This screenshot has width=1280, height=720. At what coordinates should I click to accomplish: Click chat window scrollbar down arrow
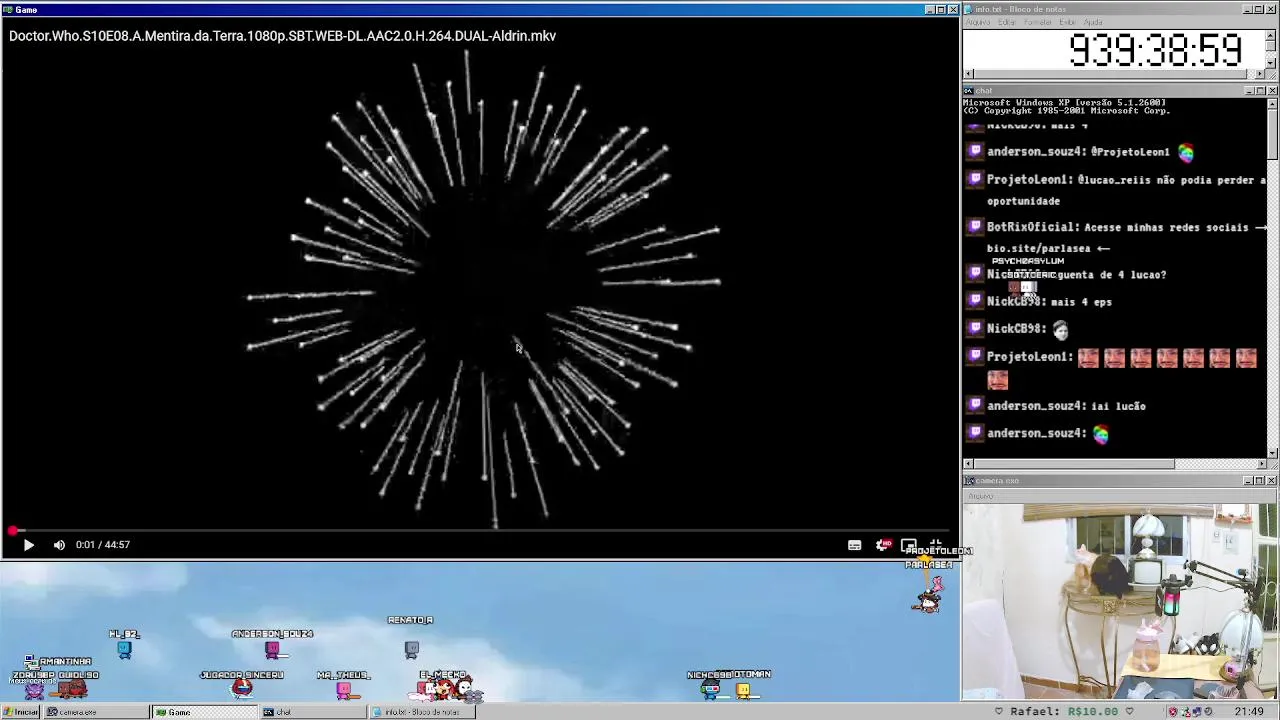click(1272, 453)
